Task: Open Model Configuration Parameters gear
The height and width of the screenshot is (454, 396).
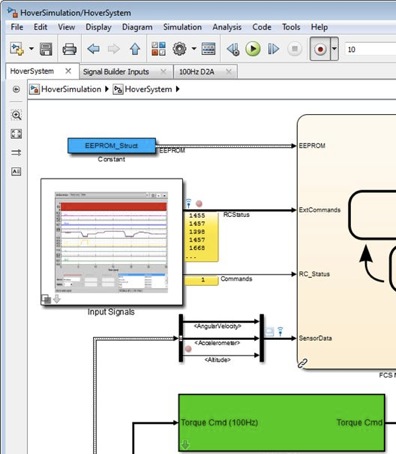Action: click(179, 49)
